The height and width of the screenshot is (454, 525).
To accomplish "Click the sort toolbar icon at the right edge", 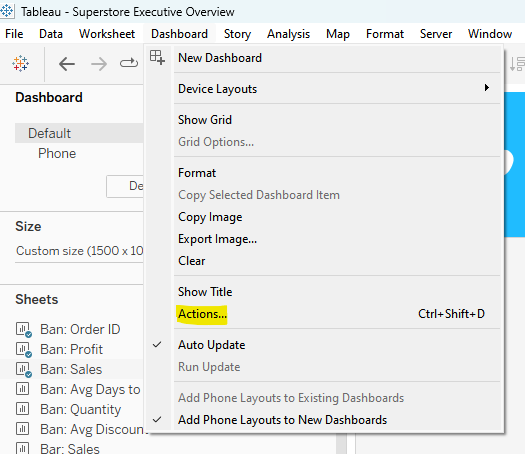I will click(517, 64).
